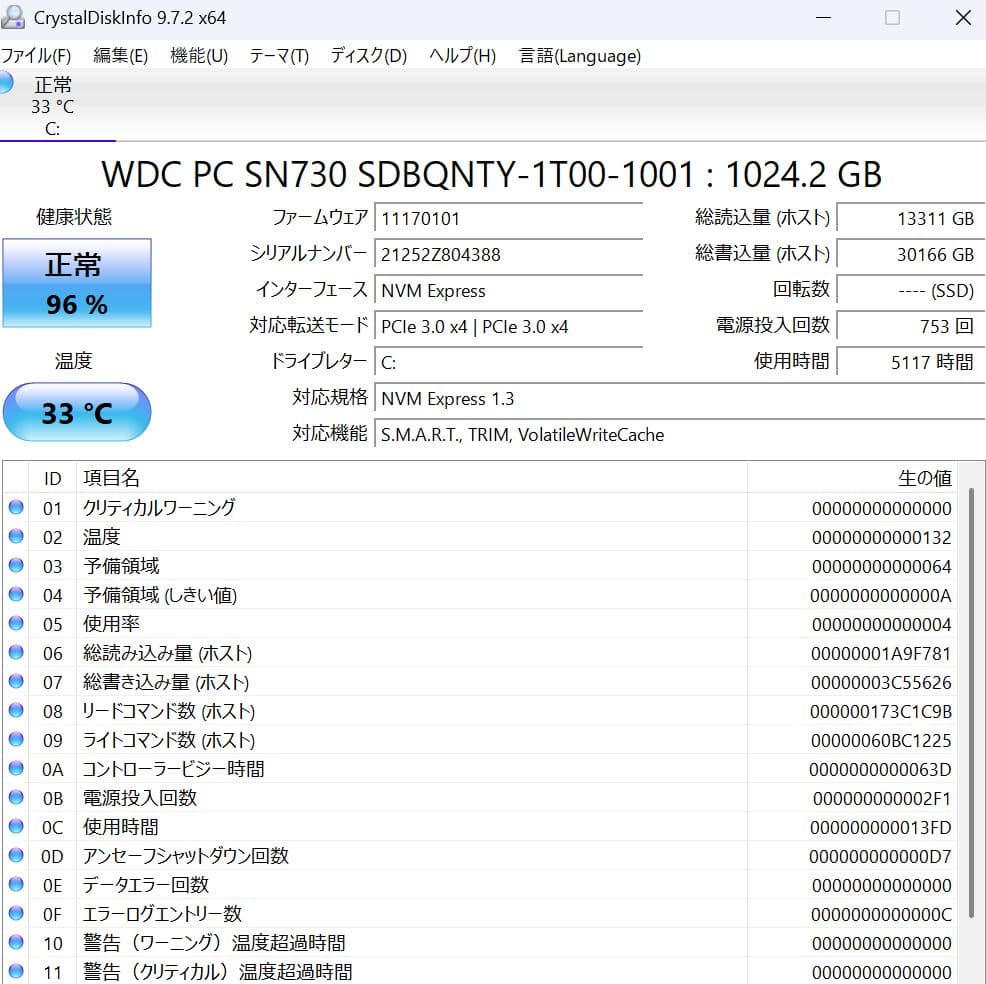Click the blue indicator beside クリティカルワーニング
Viewport: 986px width, 984px height.
tap(15, 508)
